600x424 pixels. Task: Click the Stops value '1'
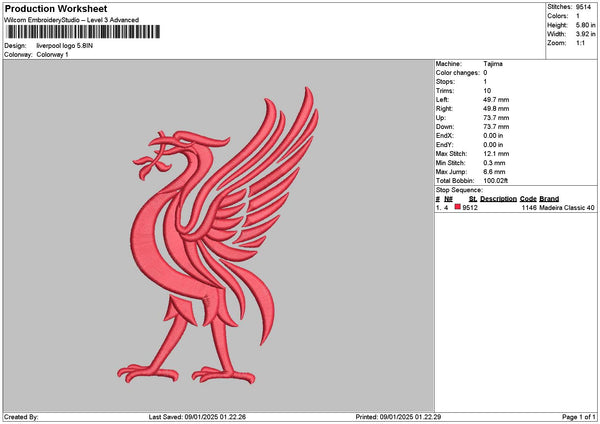pos(485,82)
